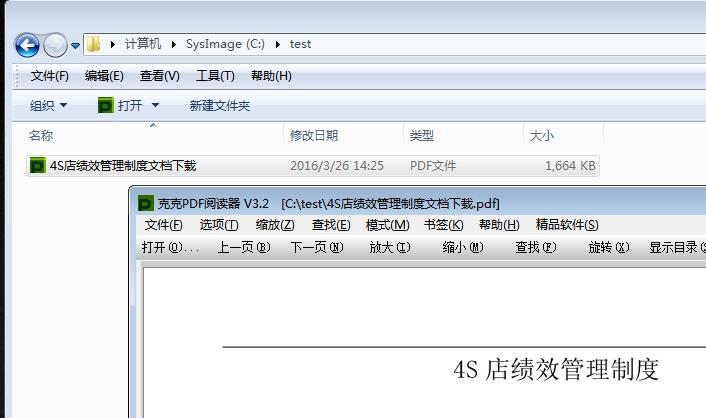Sort by 修改日期 column header

(x=314, y=136)
